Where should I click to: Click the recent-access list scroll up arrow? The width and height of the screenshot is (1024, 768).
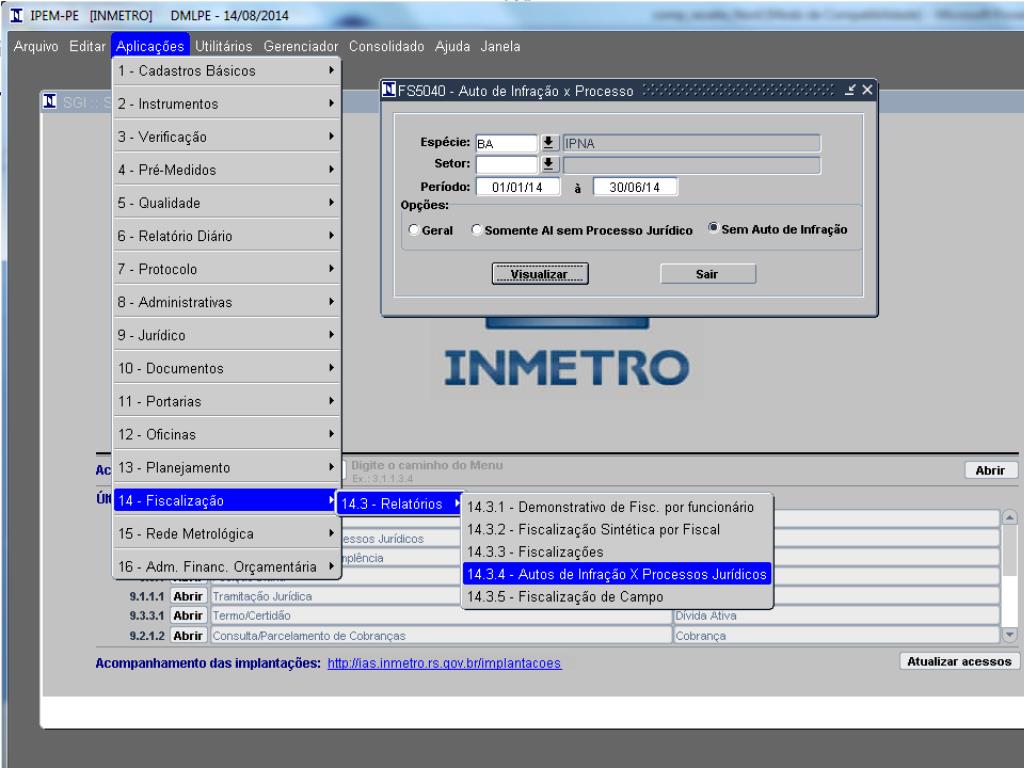(1010, 518)
